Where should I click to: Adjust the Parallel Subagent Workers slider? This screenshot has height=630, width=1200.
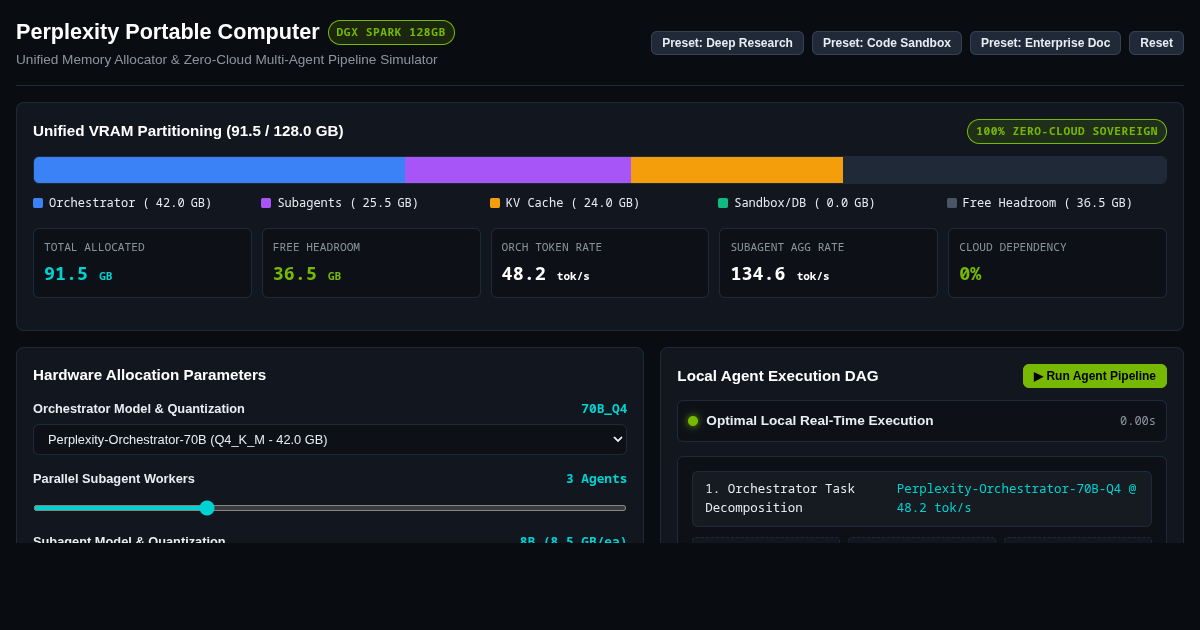[x=330, y=508]
